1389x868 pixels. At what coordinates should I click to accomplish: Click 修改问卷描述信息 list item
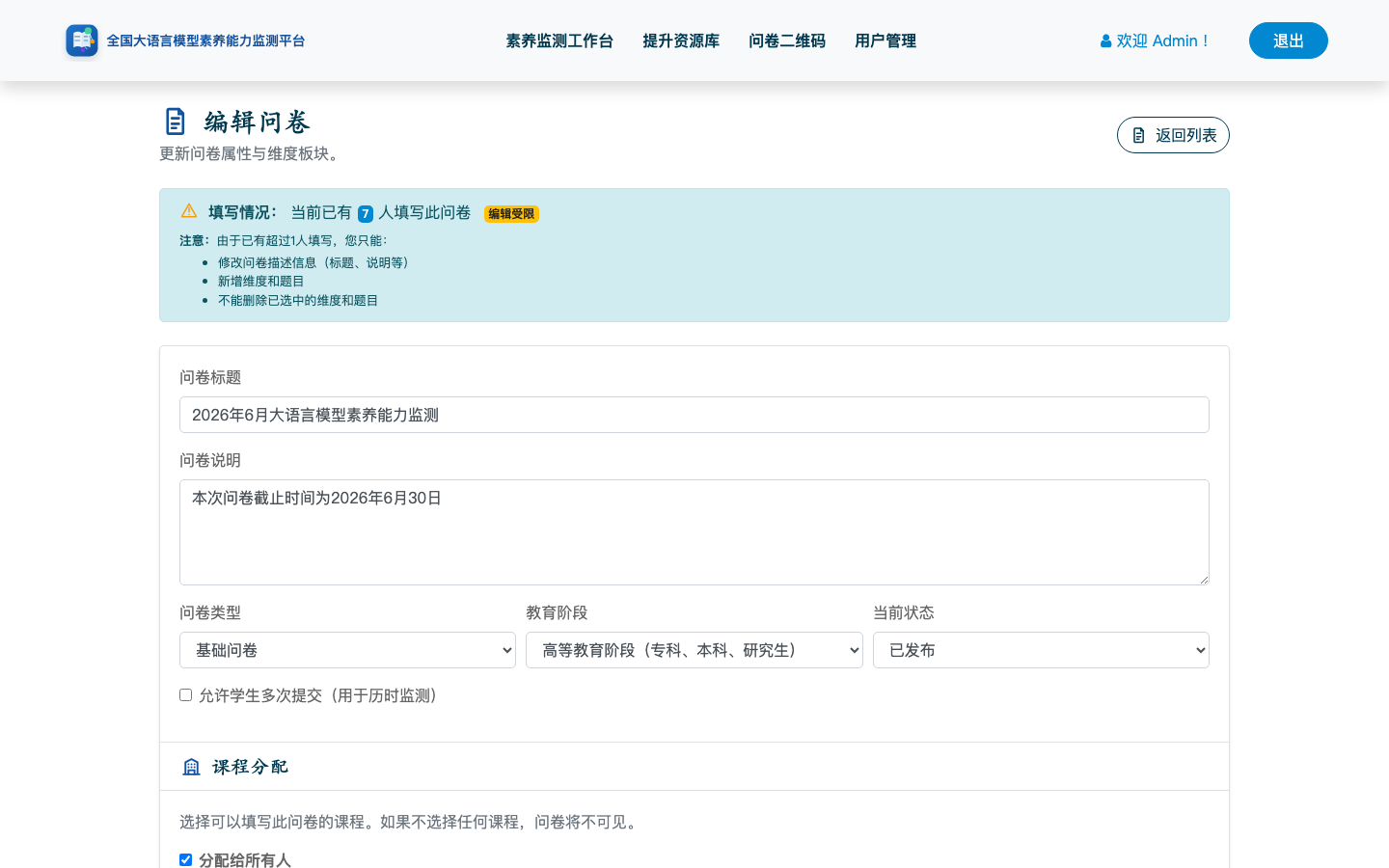click(x=315, y=262)
